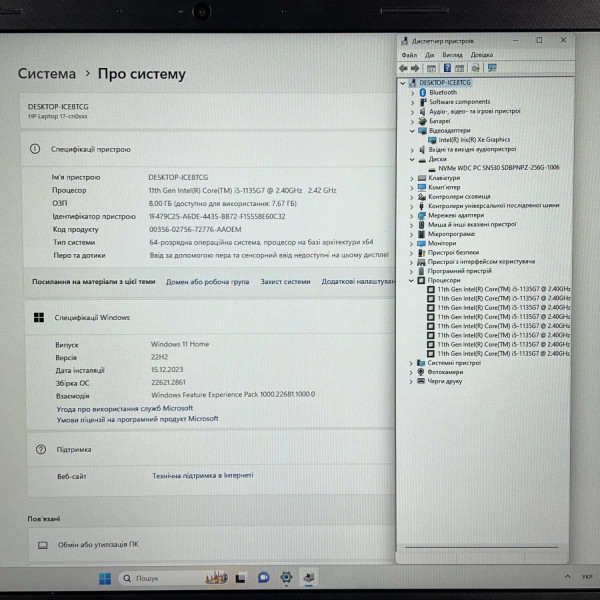Open Домен або робоча група link
The height and width of the screenshot is (600, 600).
207,282
